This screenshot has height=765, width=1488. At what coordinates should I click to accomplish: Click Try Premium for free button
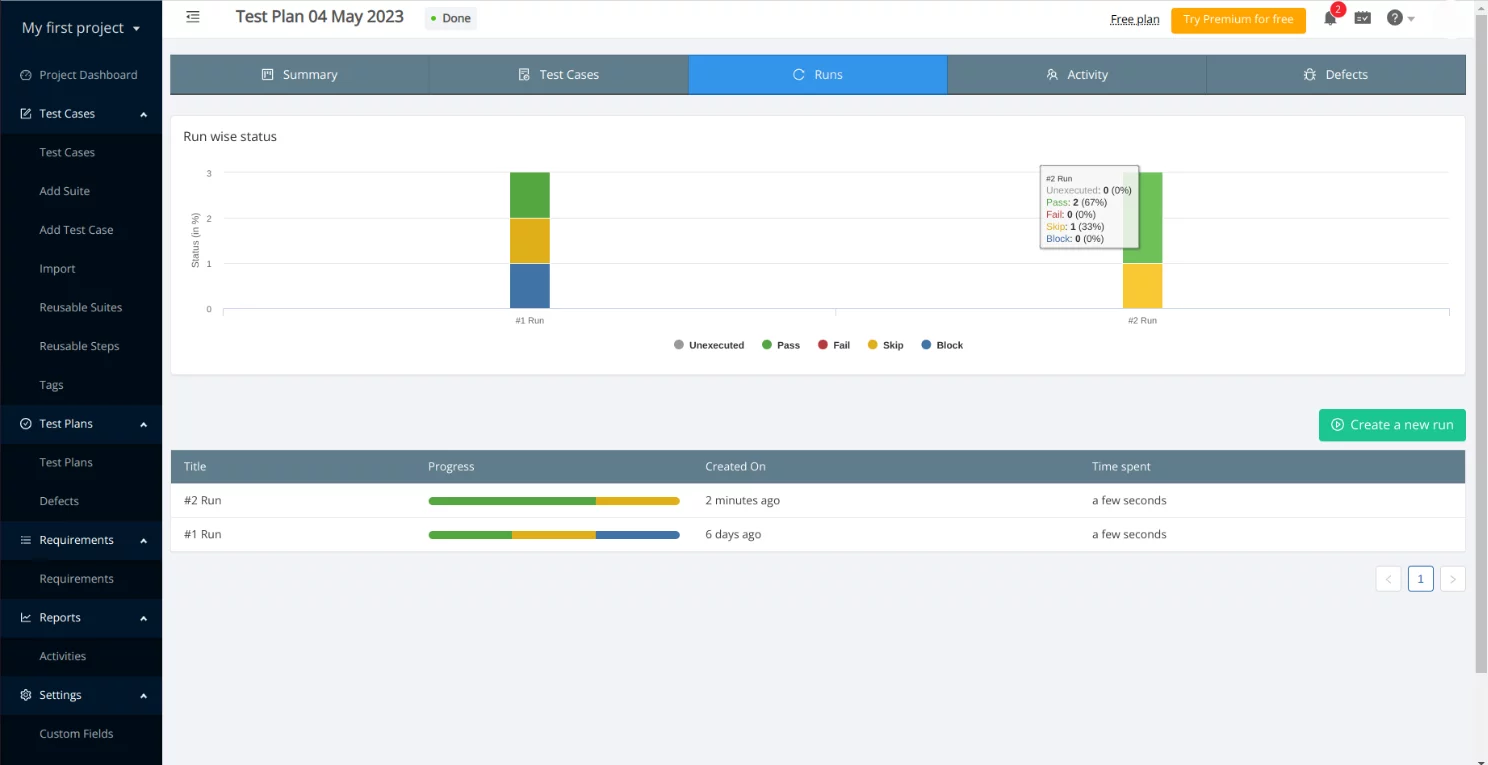pyautogui.click(x=1238, y=19)
